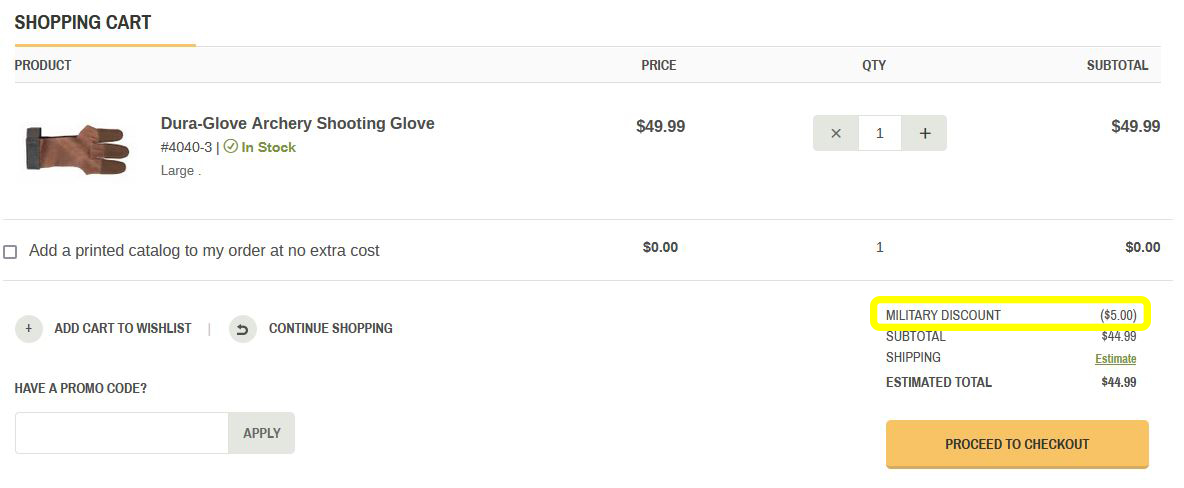Select the quantity field showing 1
The image size is (1184, 488).
click(880, 133)
